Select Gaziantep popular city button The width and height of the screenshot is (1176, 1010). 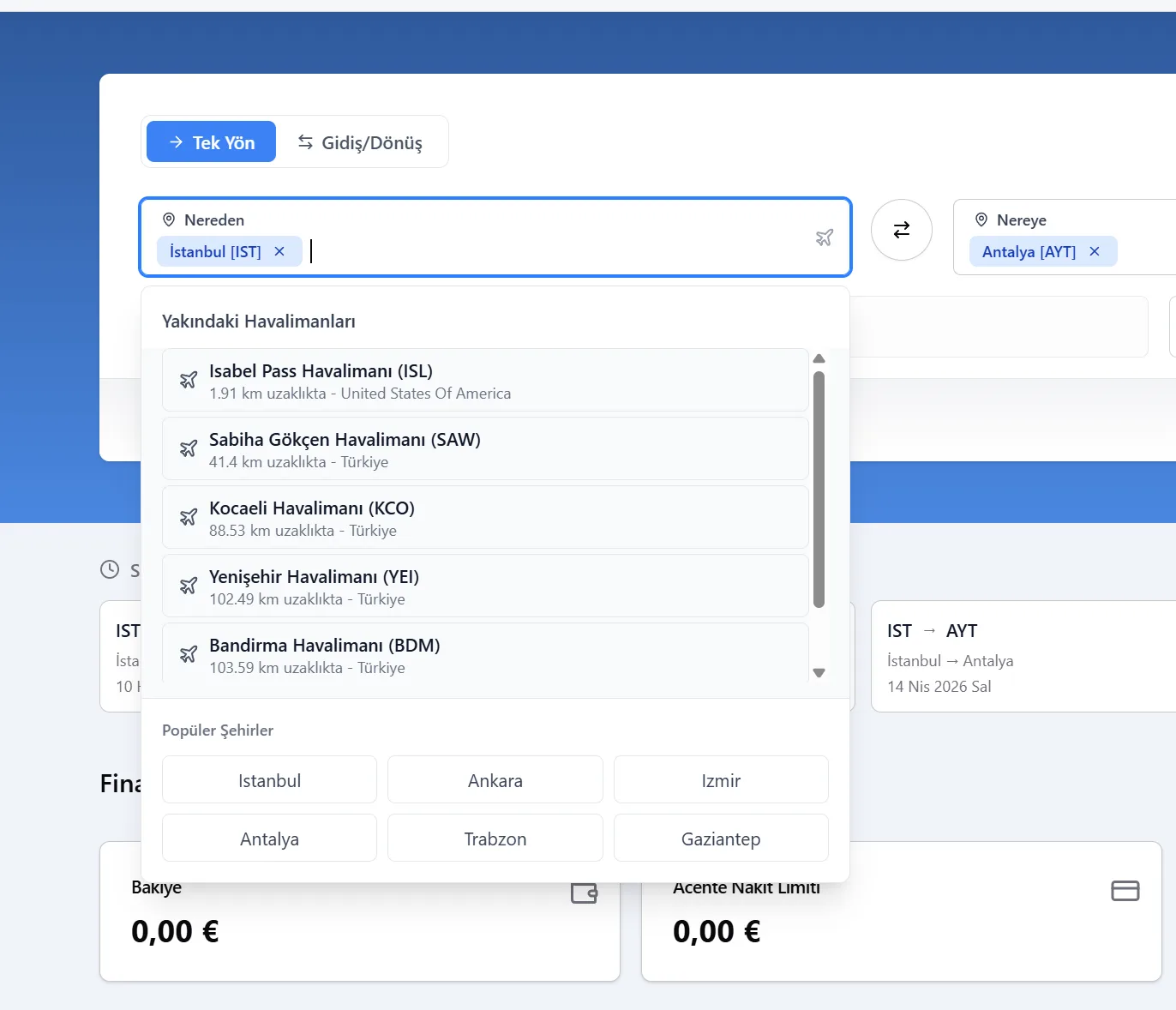click(x=720, y=839)
